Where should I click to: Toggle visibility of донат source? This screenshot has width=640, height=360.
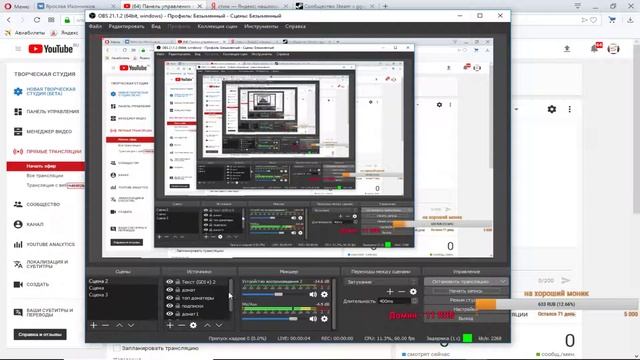pos(169,290)
